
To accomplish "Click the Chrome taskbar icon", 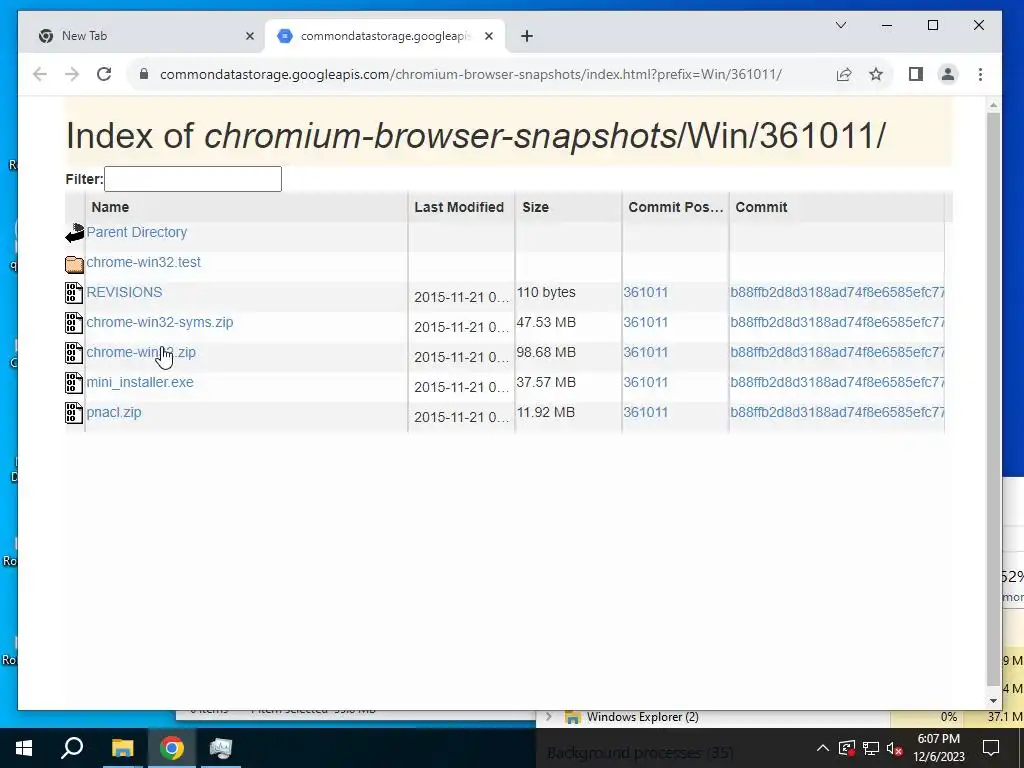I will tap(171, 748).
